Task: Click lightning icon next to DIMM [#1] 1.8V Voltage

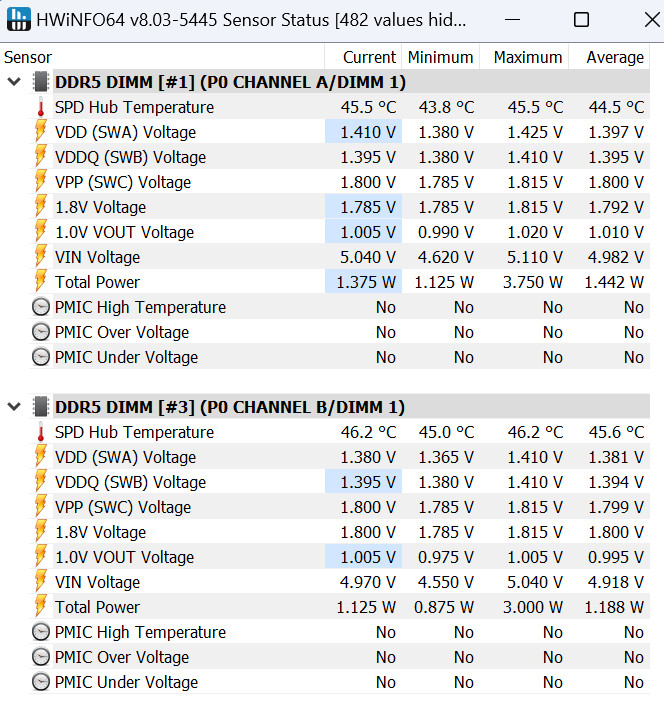Action: (x=41, y=206)
